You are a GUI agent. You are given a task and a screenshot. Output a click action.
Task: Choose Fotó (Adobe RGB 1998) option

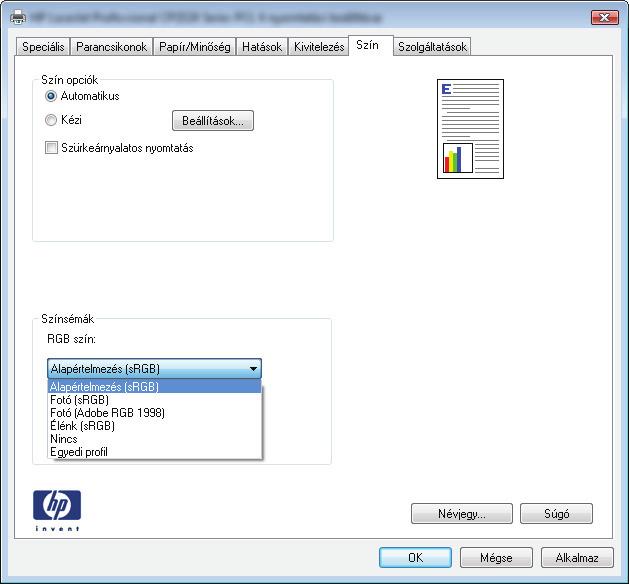tap(154, 413)
